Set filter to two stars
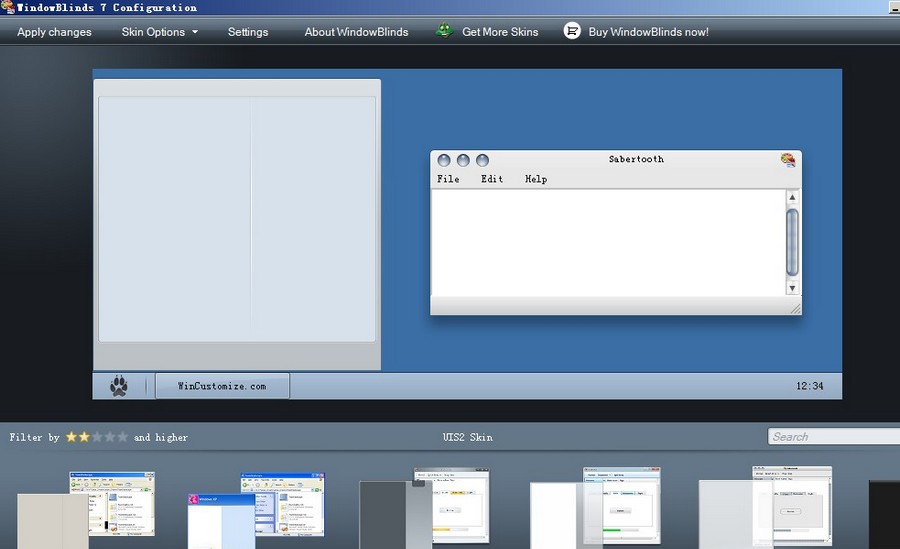Screen dimensions: 900x549 point(84,437)
